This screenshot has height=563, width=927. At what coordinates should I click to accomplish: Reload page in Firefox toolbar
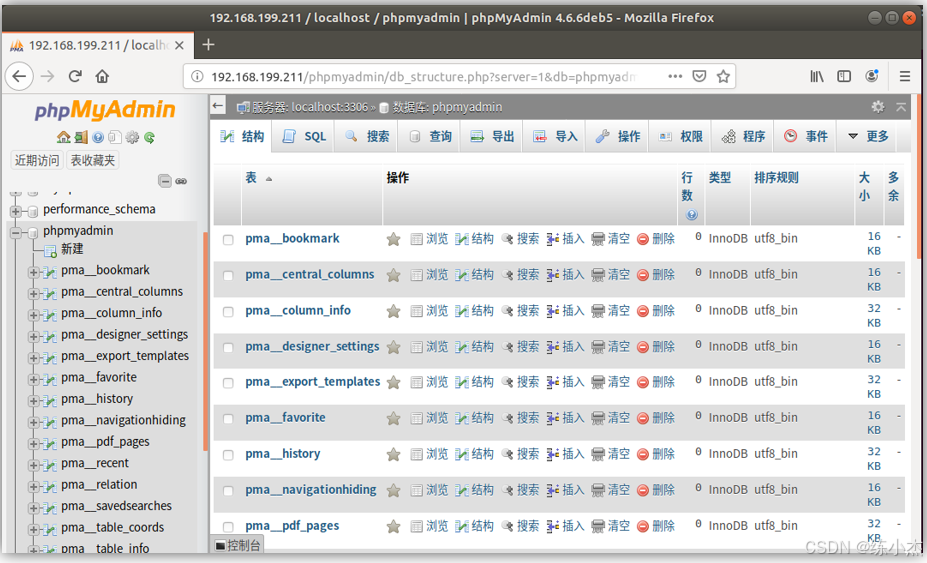pos(75,76)
